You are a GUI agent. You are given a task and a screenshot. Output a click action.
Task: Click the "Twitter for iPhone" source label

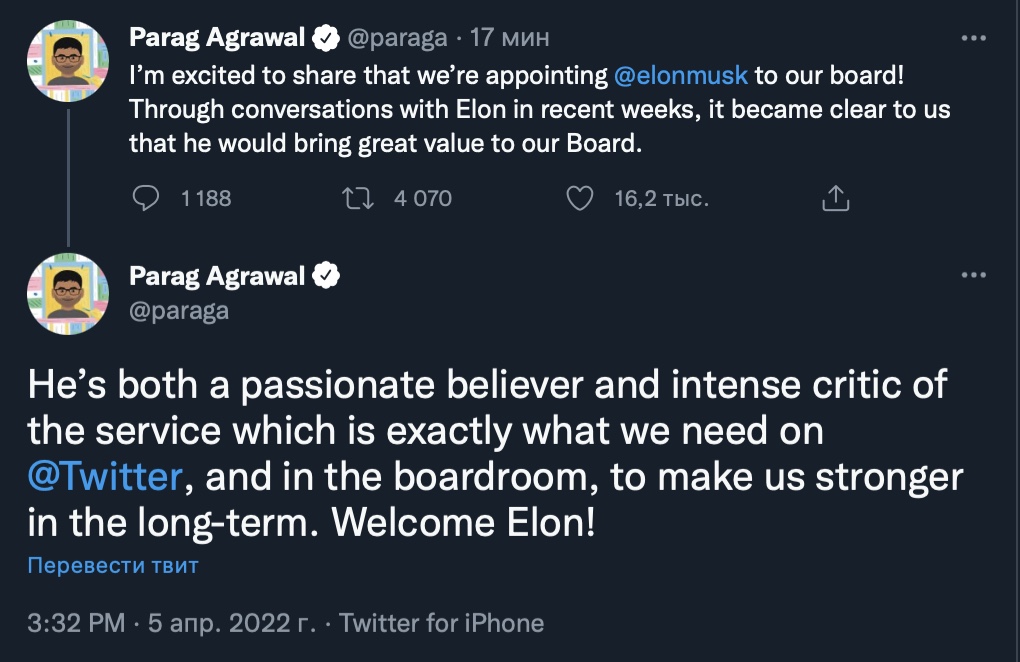(442, 624)
